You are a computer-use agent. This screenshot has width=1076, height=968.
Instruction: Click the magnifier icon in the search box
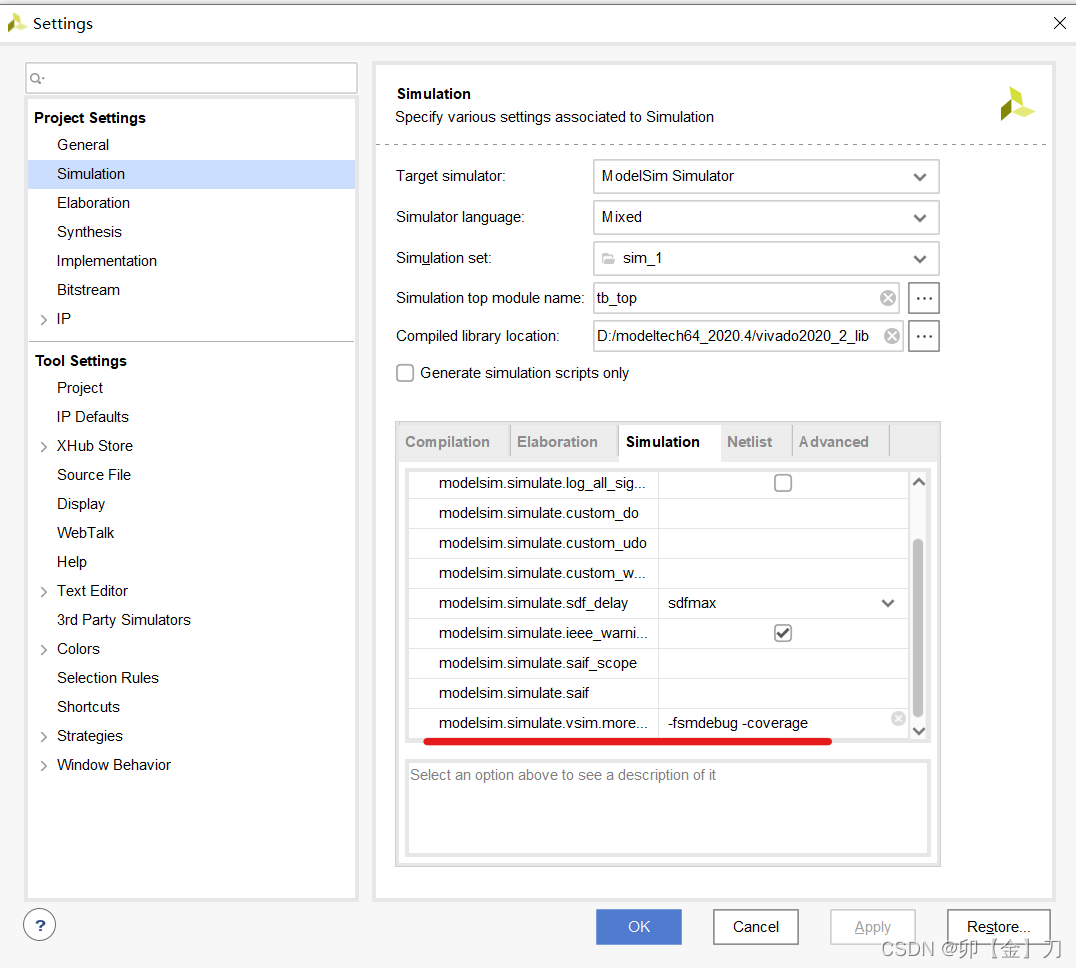click(x=36, y=77)
